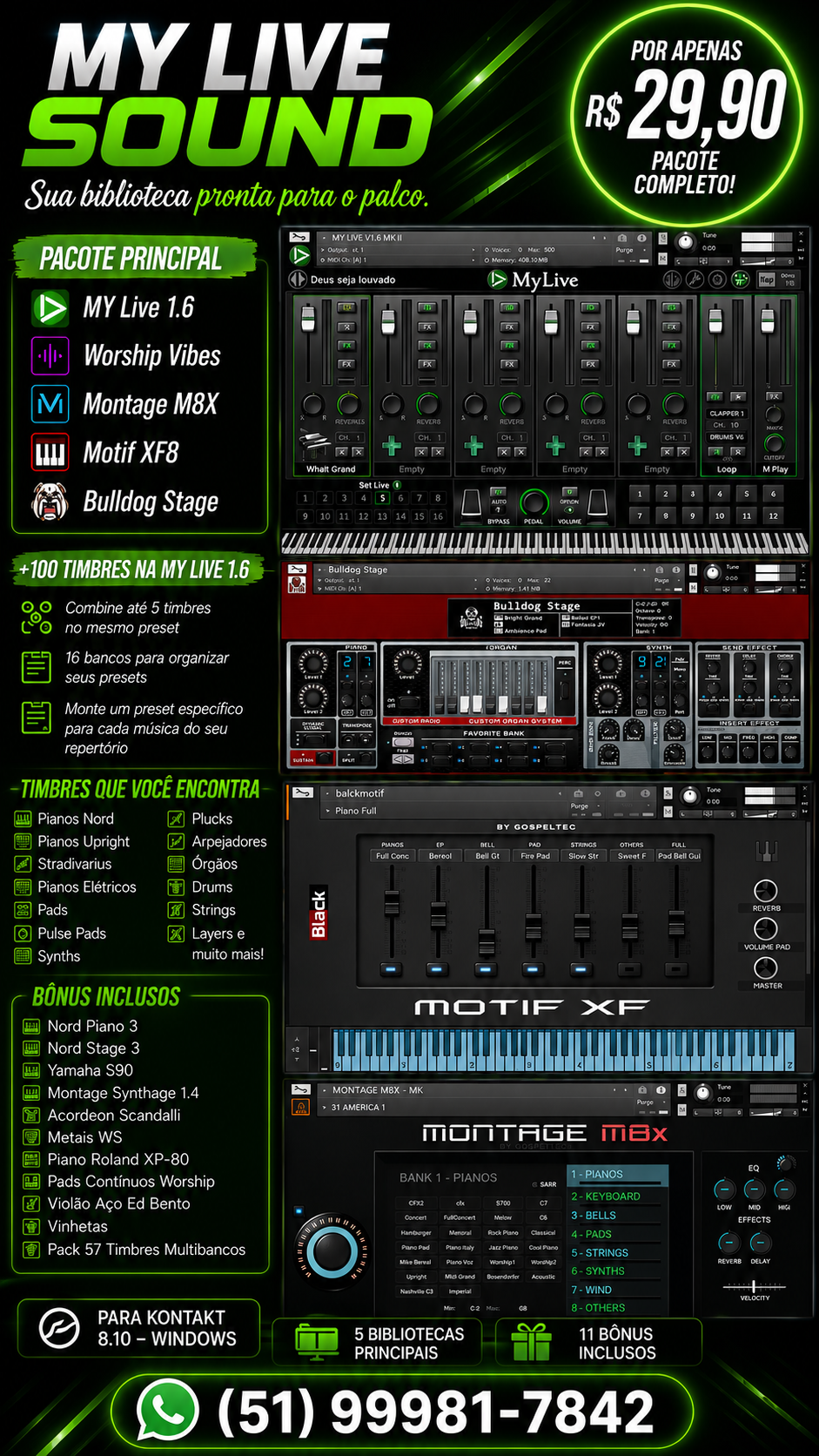Click the wrench icon in Montage M8X header
The width and height of the screenshot is (819, 1456).
point(301,1089)
